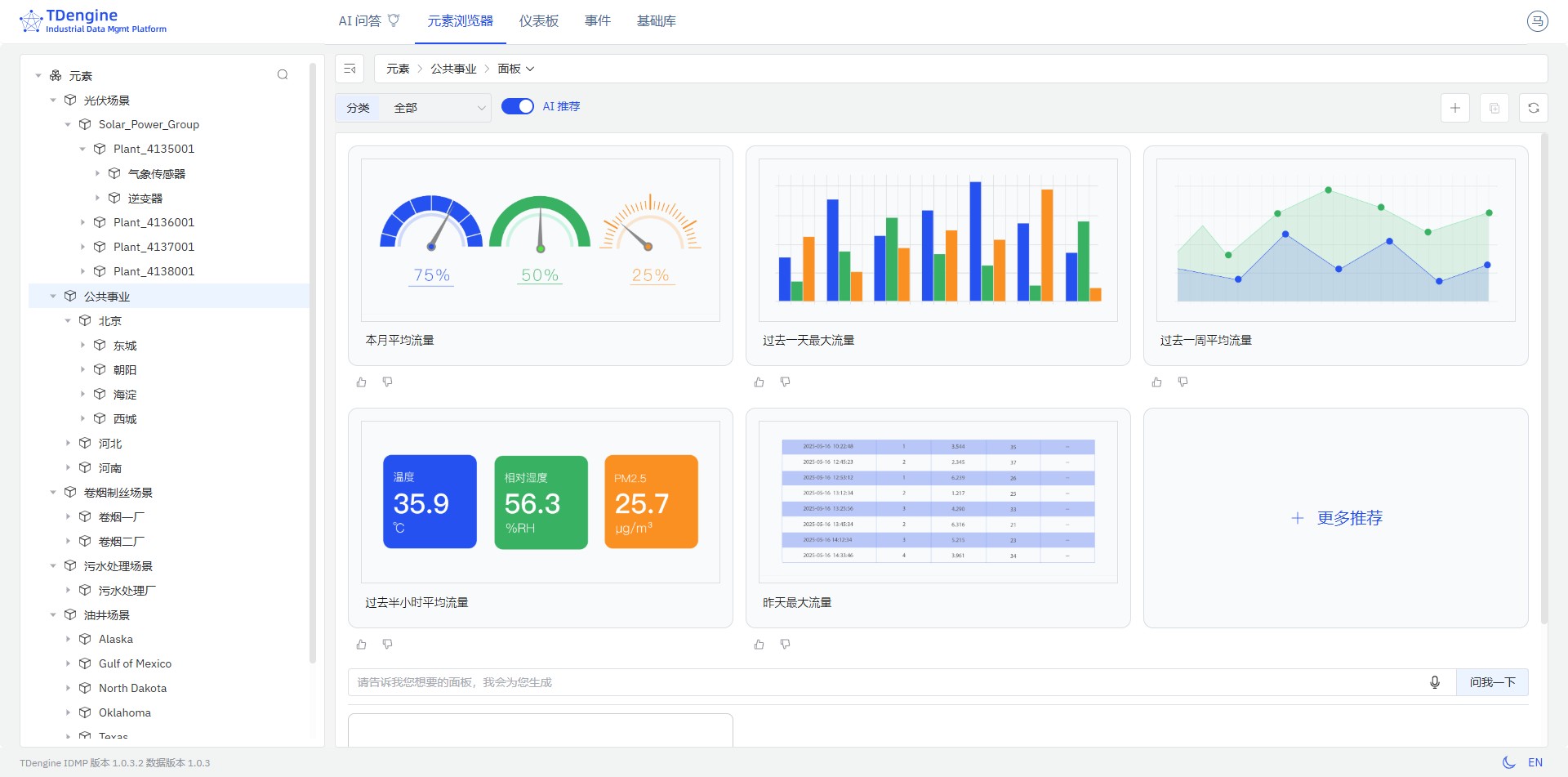Image resolution: width=1568 pixels, height=777 pixels.
Task: Toggle the AI 推荐 switch
Action: (x=518, y=106)
